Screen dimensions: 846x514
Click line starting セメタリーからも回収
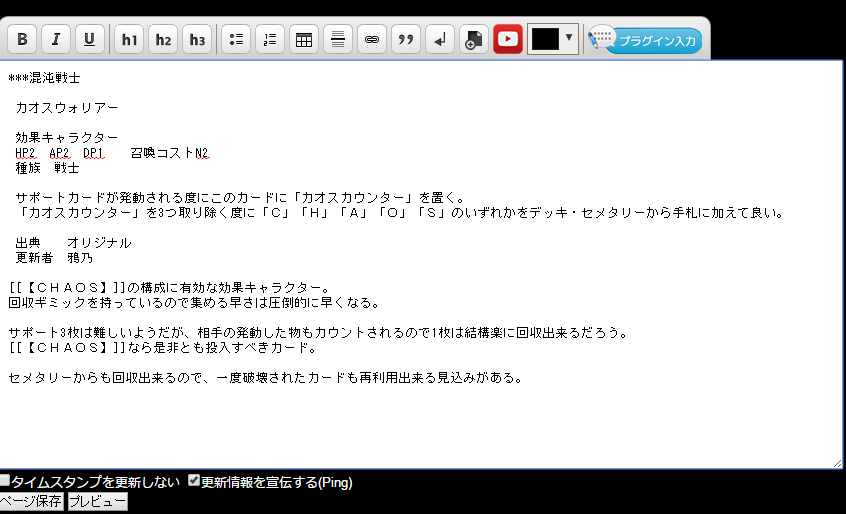click(x=267, y=378)
